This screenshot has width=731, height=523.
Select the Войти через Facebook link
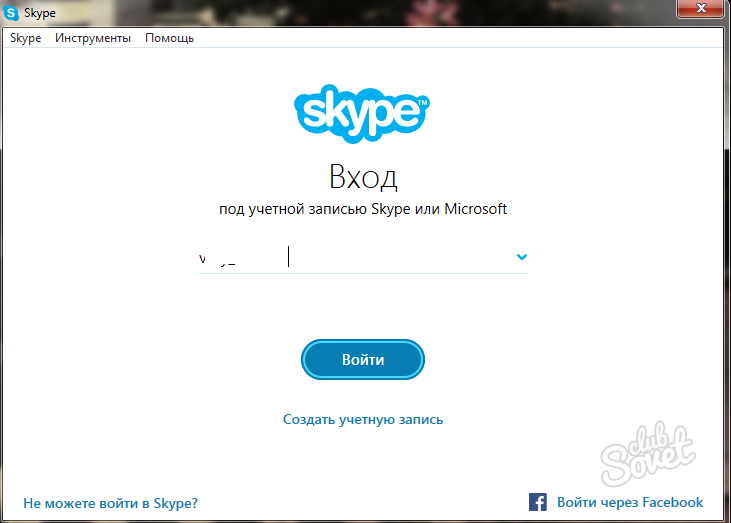coord(630,502)
